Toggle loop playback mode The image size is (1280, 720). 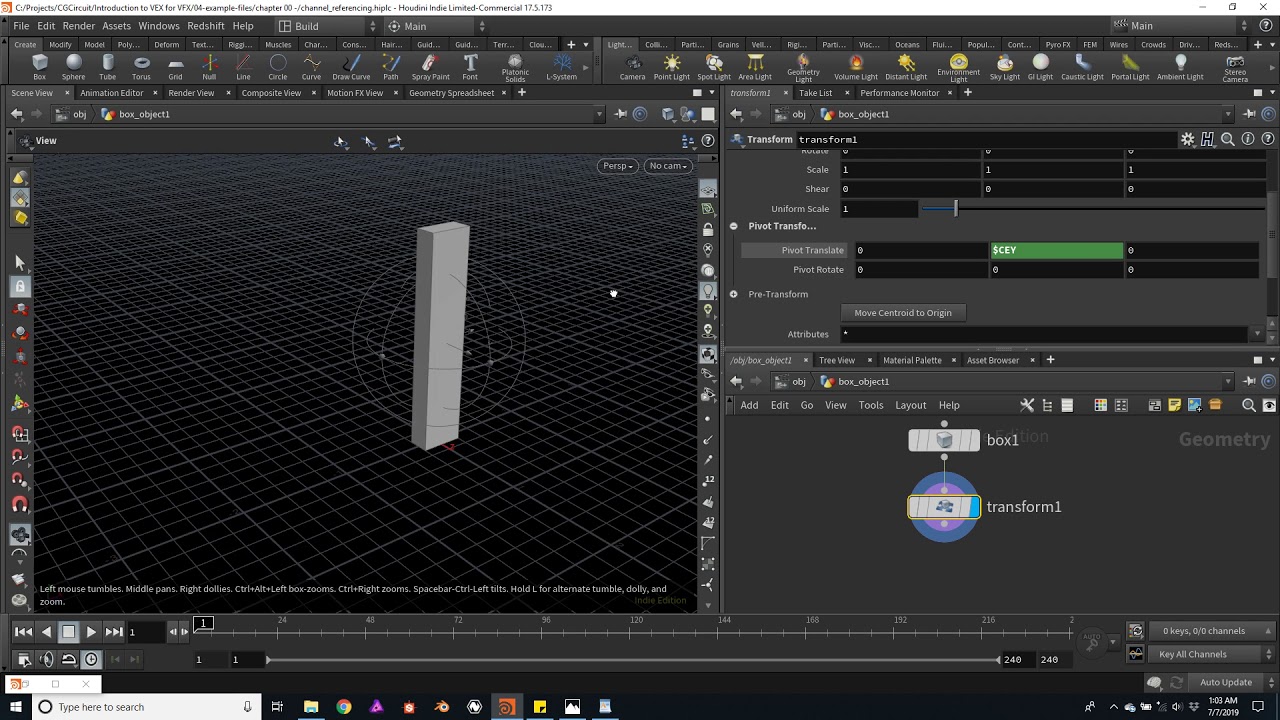point(69,659)
